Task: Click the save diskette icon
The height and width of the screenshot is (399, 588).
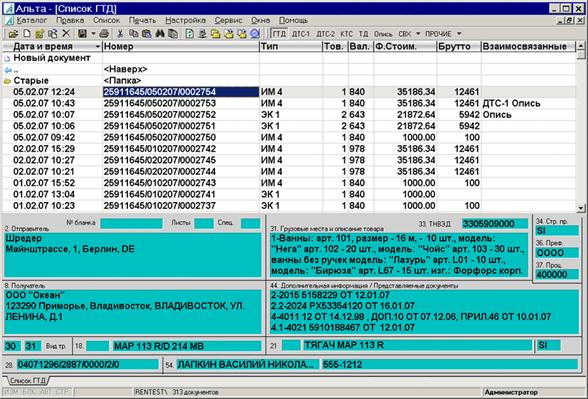Action: [x=82, y=34]
